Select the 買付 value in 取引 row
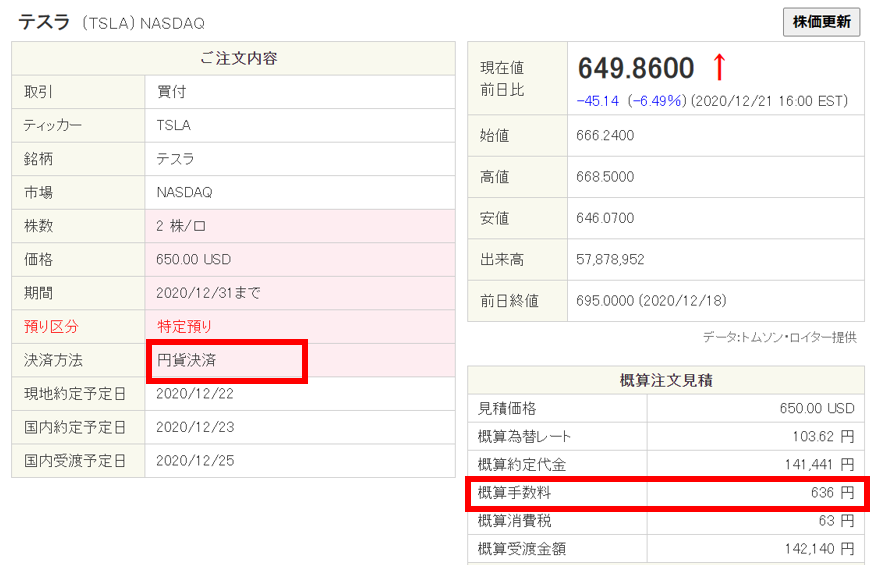 [171, 92]
